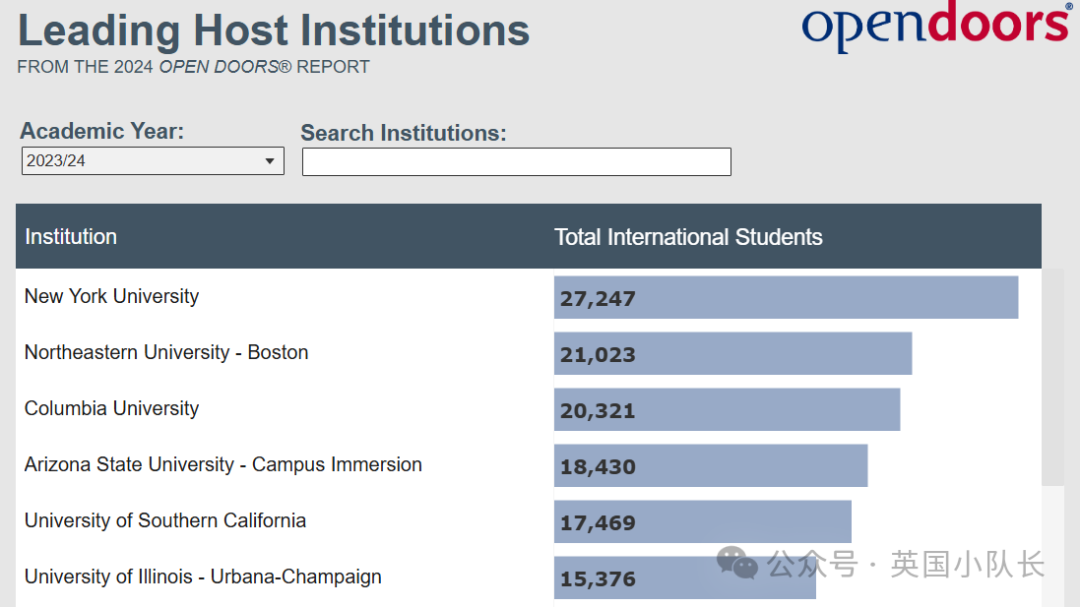Click the 2024 Open Doors Report subtitle
1080x607 pixels.
coord(193,67)
